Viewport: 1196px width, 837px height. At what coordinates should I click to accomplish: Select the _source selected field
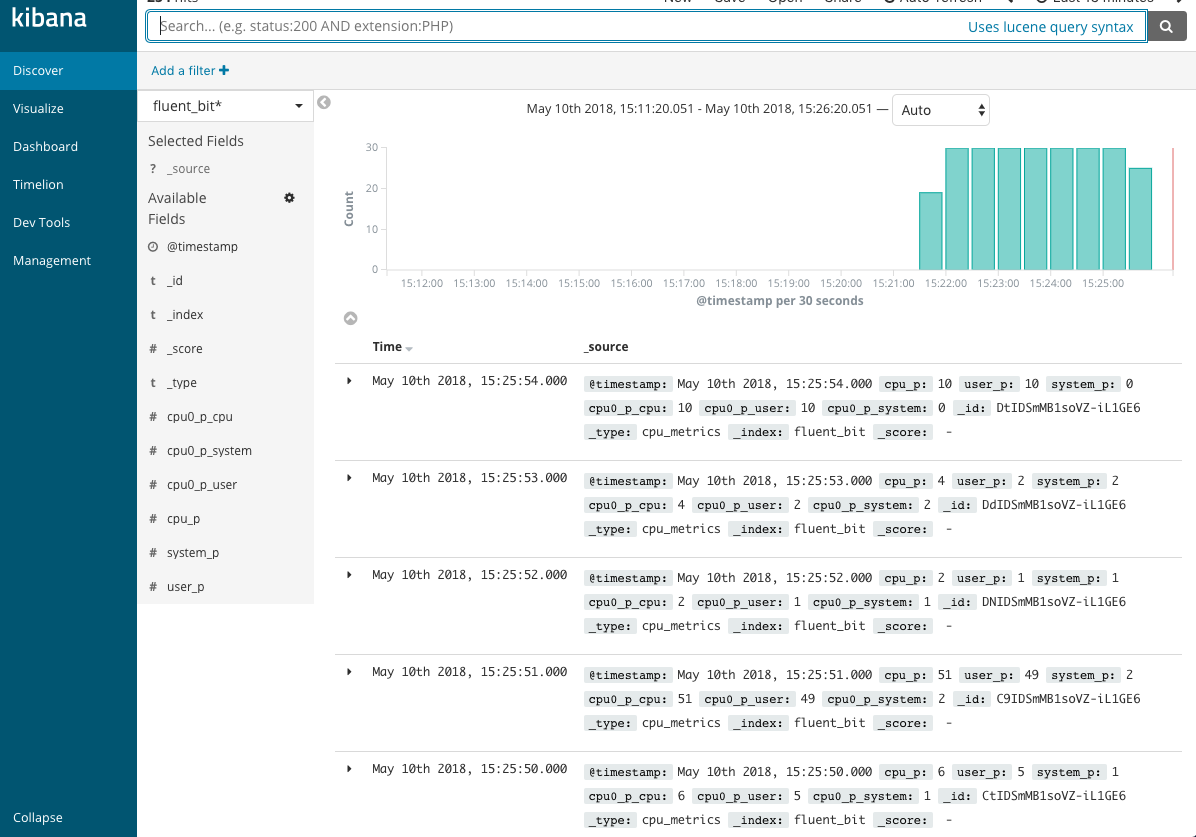pyautogui.click(x=188, y=169)
